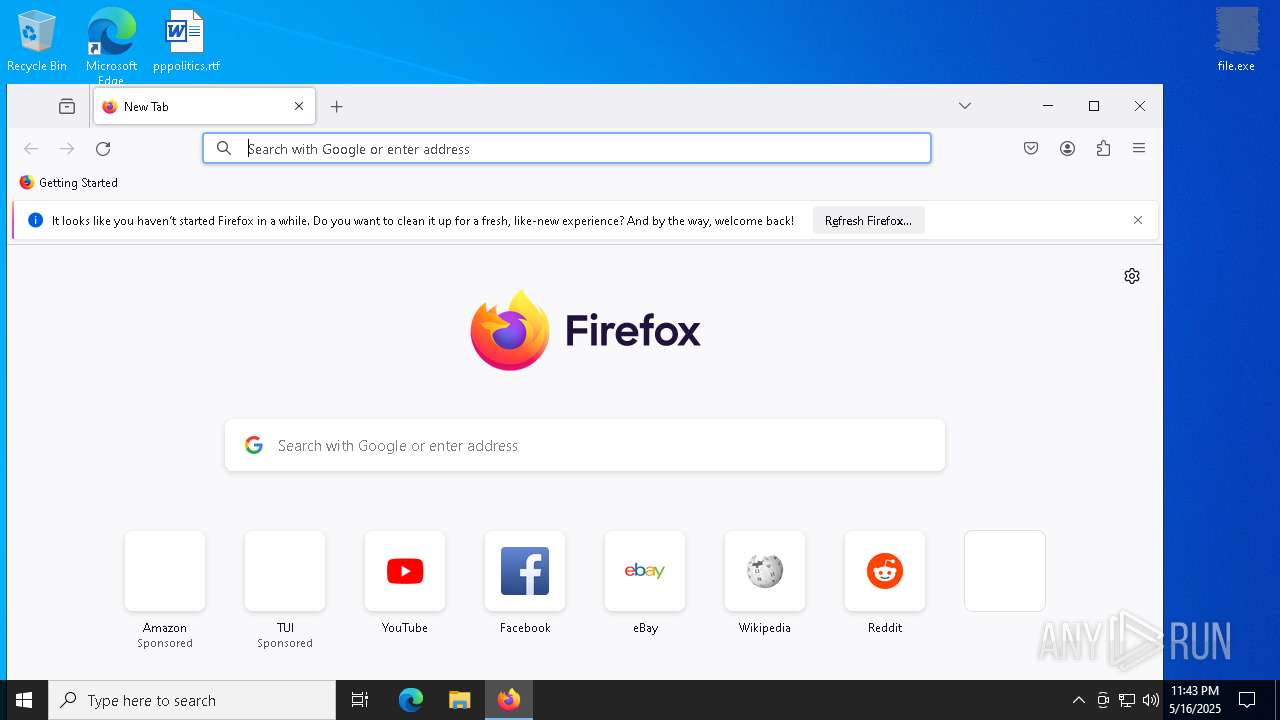This screenshot has height=720, width=1280.
Task: Open the Action Center notifications icon
Action: click(1247, 700)
